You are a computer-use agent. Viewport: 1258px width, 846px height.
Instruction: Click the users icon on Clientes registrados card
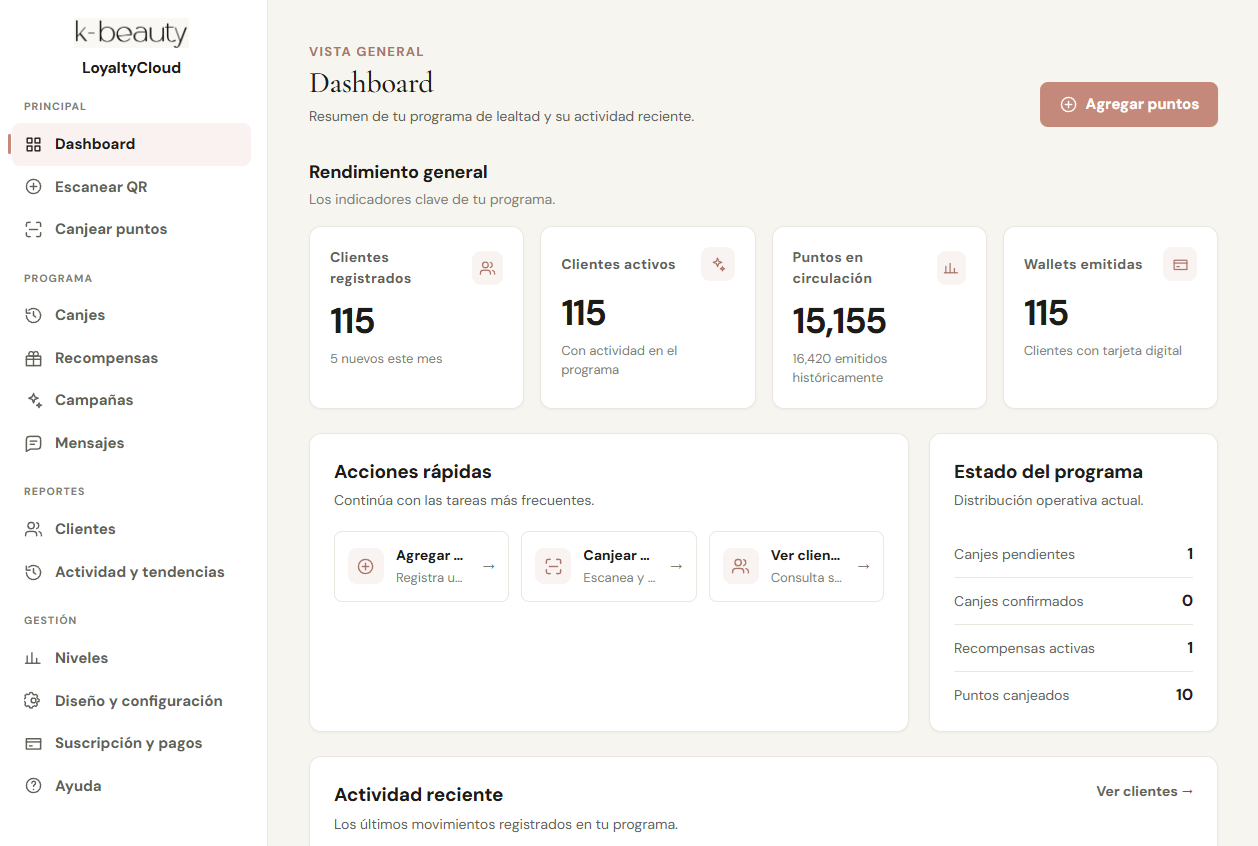point(487,268)
